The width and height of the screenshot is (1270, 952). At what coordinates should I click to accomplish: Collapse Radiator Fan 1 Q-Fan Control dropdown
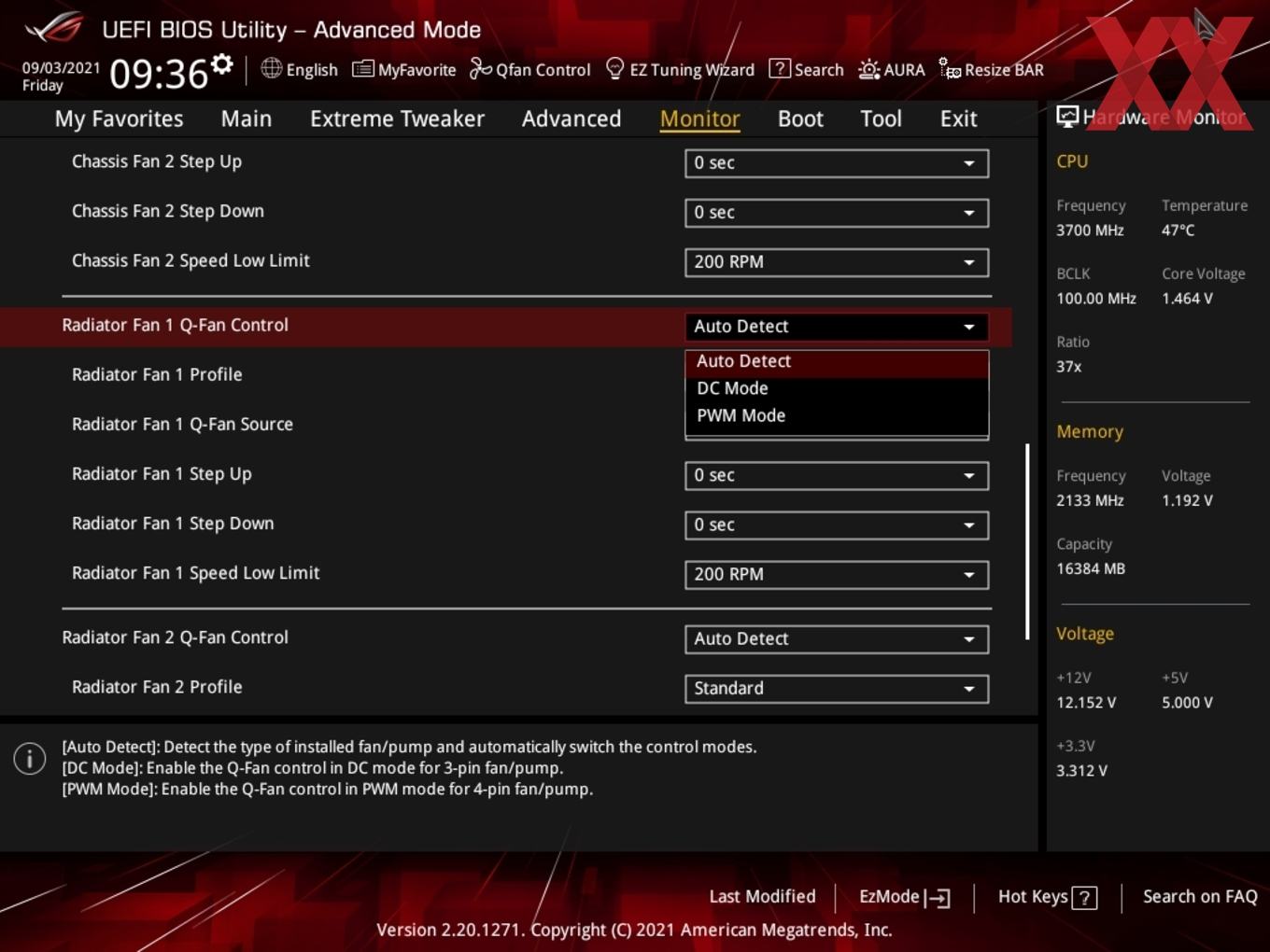point(837,327)
